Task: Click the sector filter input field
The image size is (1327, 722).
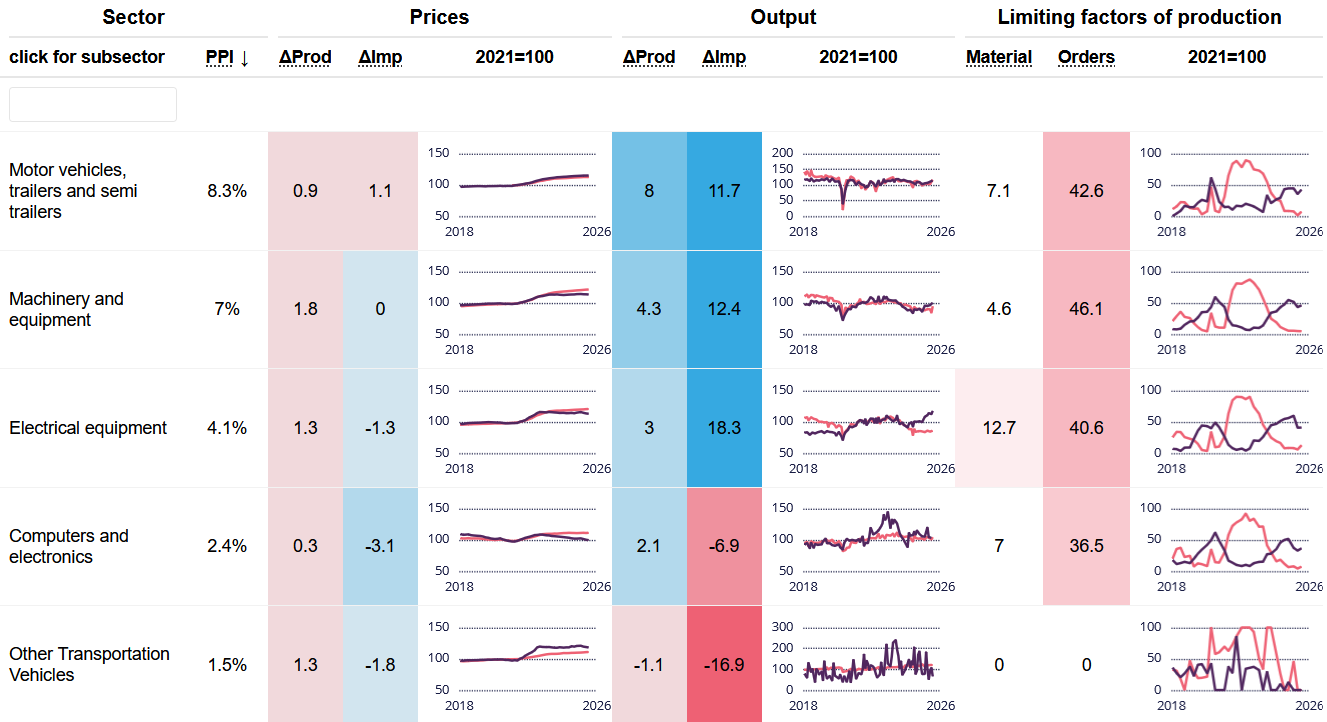Action: [93, 104]
